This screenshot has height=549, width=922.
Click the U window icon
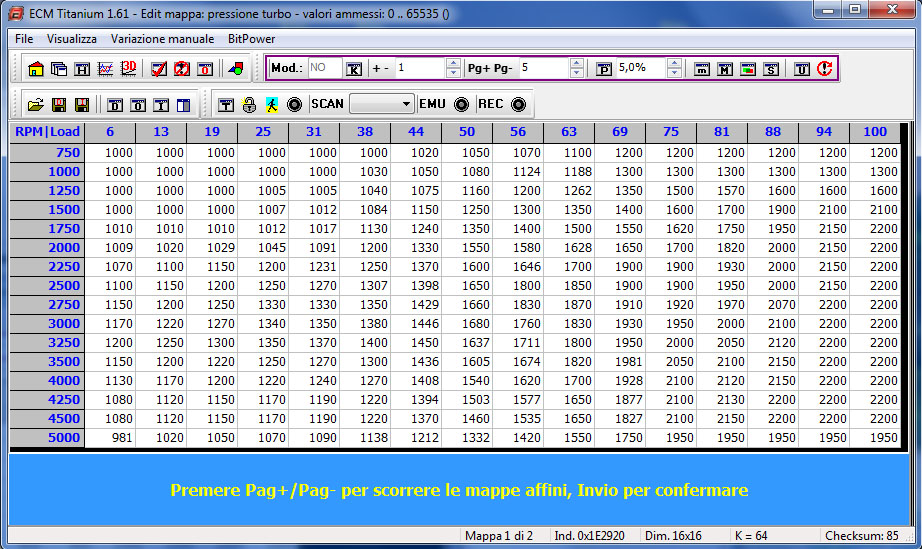802,69
